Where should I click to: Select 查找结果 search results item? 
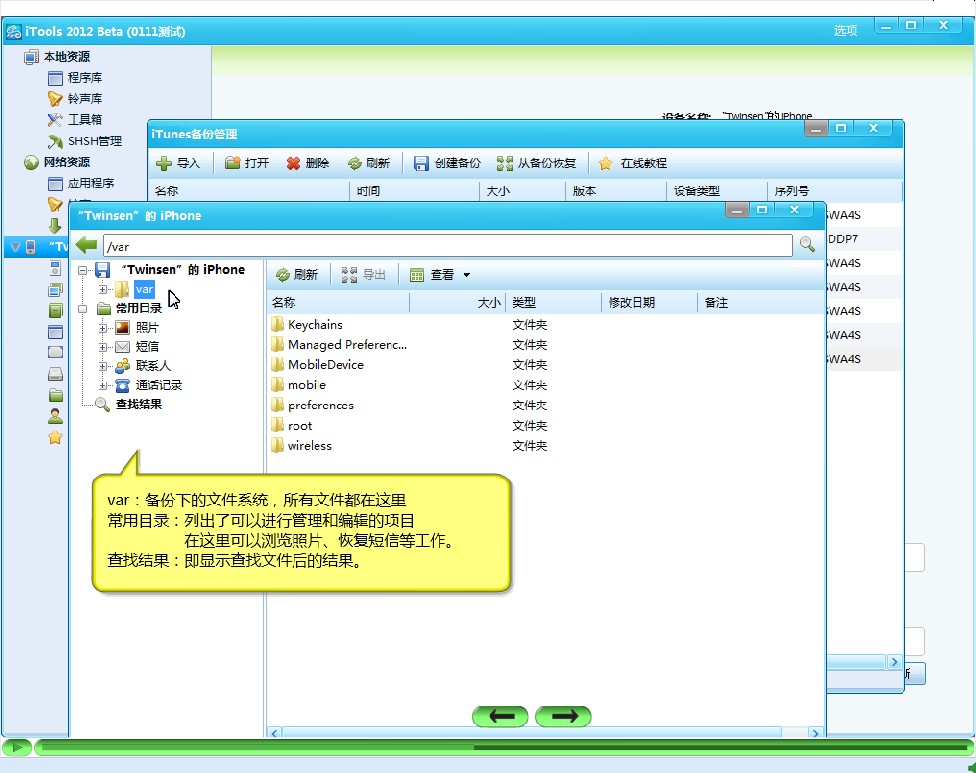(x=138, y=405)
